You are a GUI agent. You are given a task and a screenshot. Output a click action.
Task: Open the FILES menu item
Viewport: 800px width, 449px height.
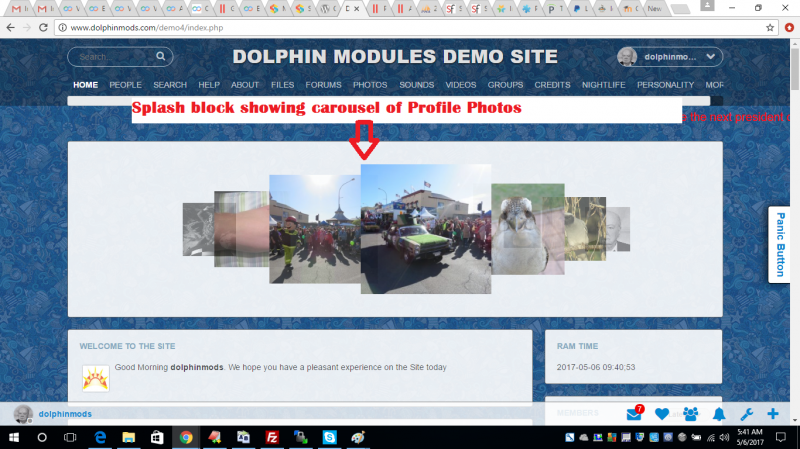[282, 85]
